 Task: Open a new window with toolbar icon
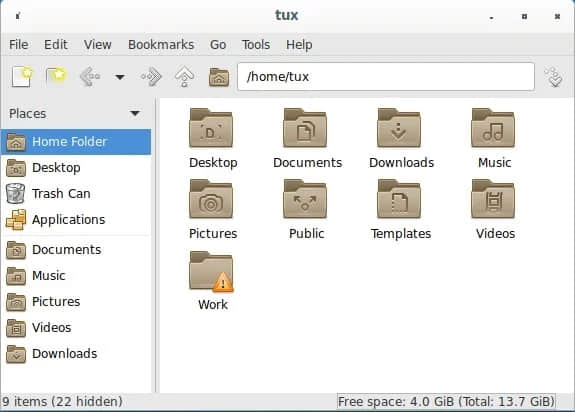pos(22,77)
